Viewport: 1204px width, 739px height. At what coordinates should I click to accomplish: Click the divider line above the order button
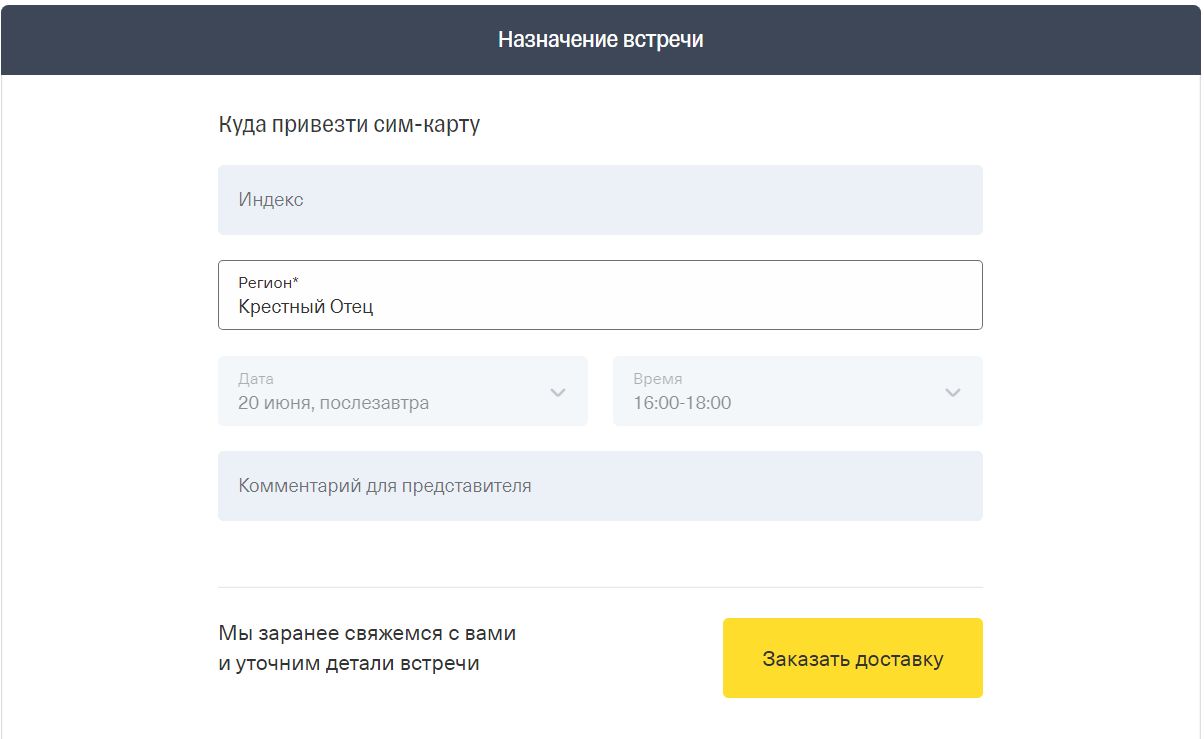[x=600, y=587]
